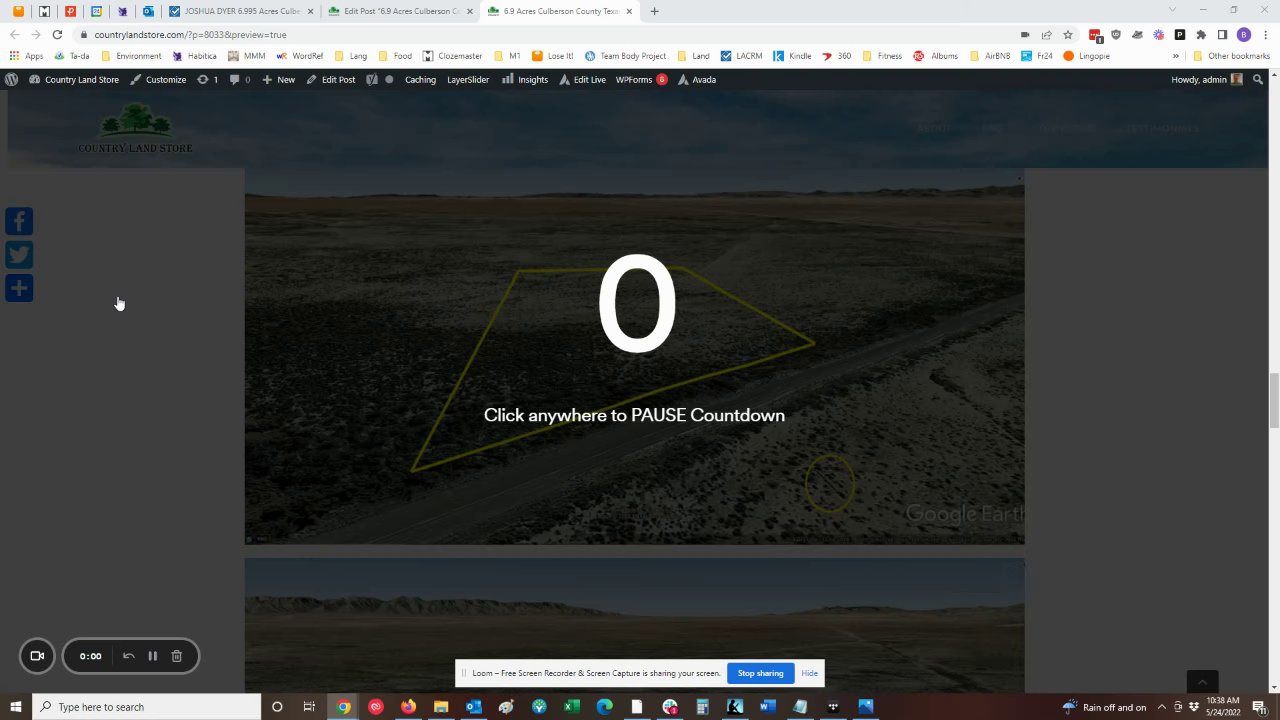Hide the Loom sharing notification
The width and height of the screenshot is (1280, 720).
[x=809, y=673]
